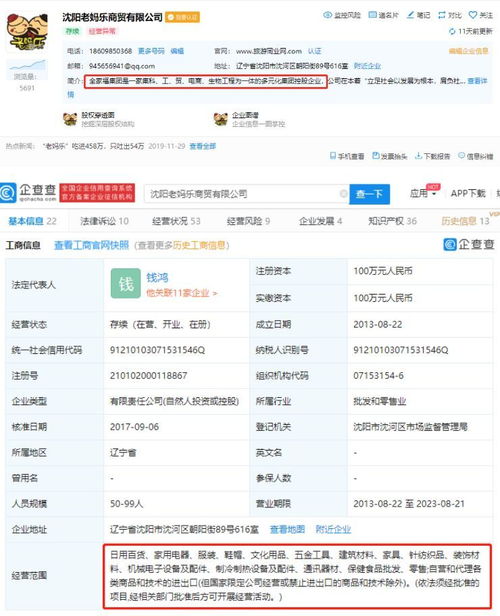Click the 成立日期 value 2013-08-22
Screen dimensions: 500x616
(x=377, y=324)
